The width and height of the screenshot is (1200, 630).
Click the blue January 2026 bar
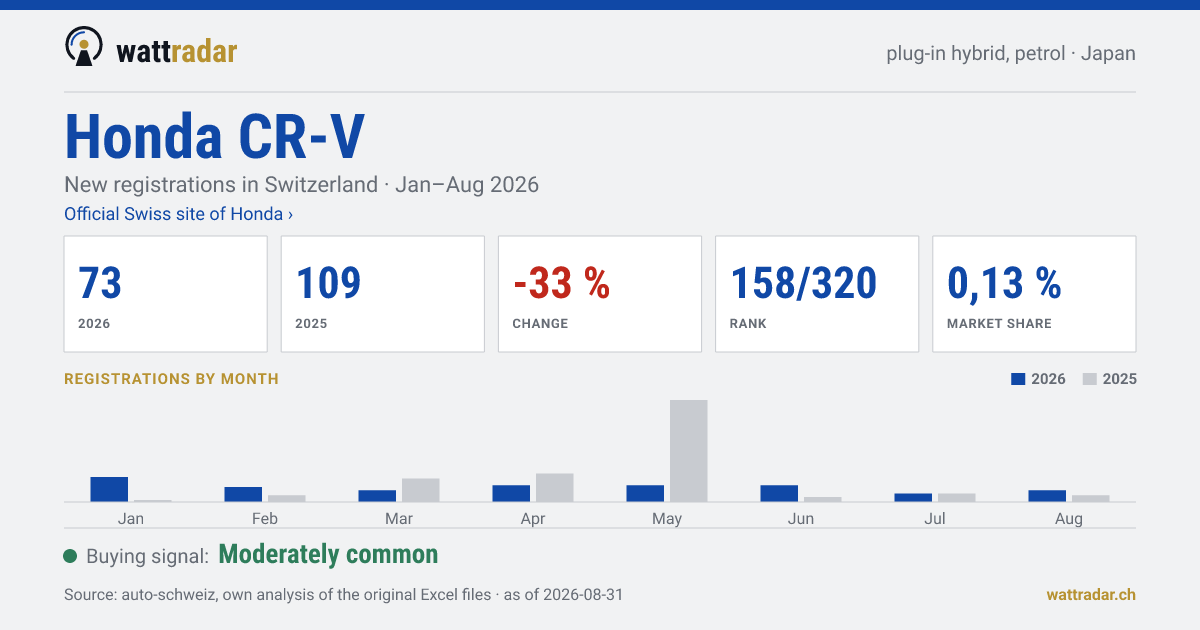coord(109,489)
